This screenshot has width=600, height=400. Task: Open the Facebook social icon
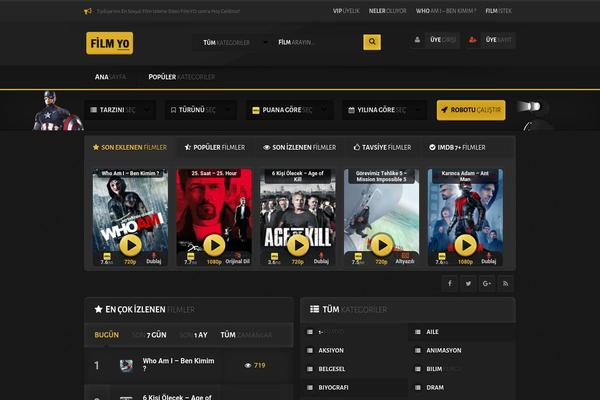pyautogui.click(x=450, y=284)
